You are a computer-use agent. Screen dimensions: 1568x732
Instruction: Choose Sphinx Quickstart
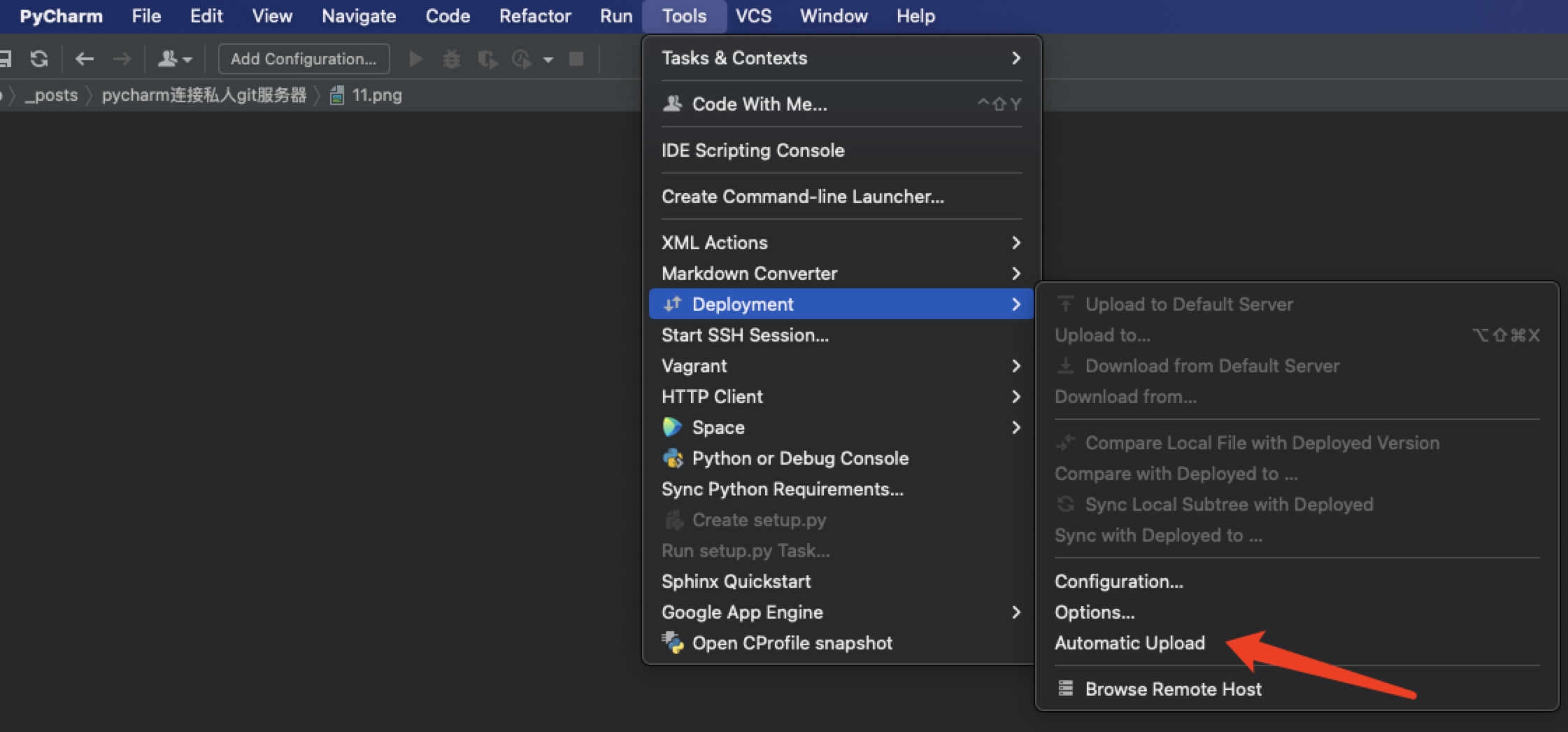pyautogui.click(x=841, y=582)
